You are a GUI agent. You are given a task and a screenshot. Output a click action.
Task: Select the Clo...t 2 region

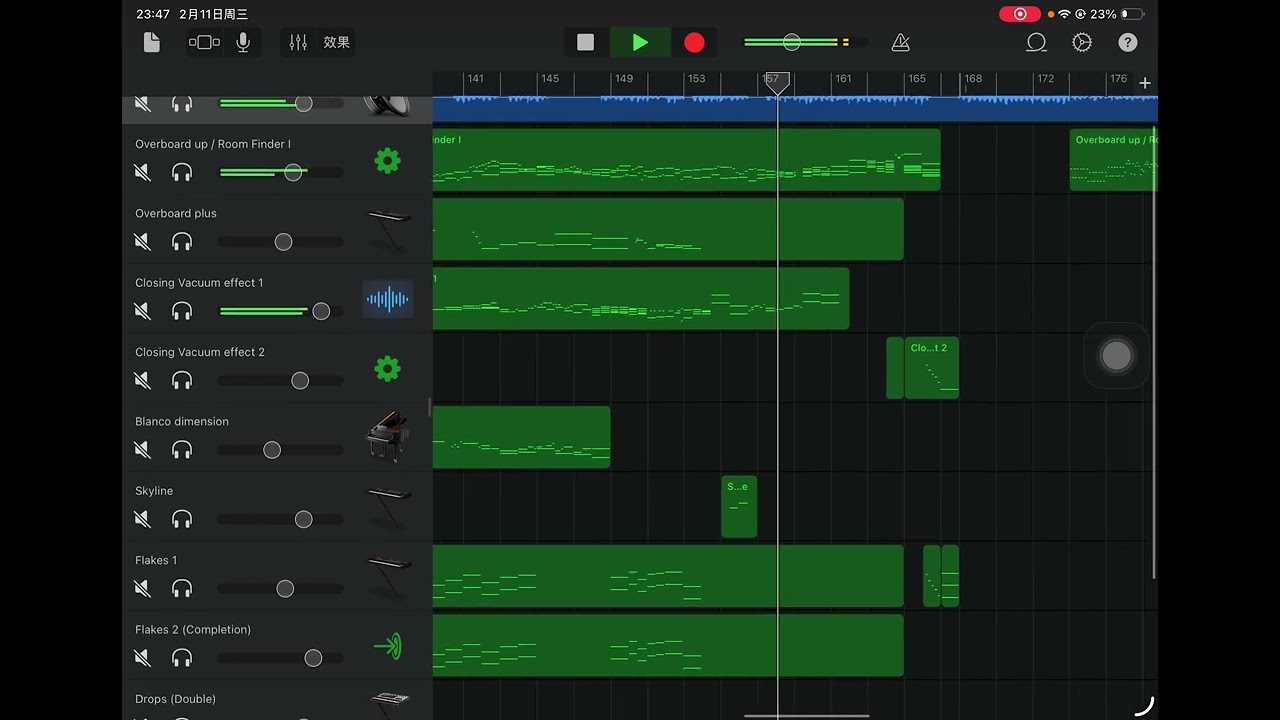(932, 368)
